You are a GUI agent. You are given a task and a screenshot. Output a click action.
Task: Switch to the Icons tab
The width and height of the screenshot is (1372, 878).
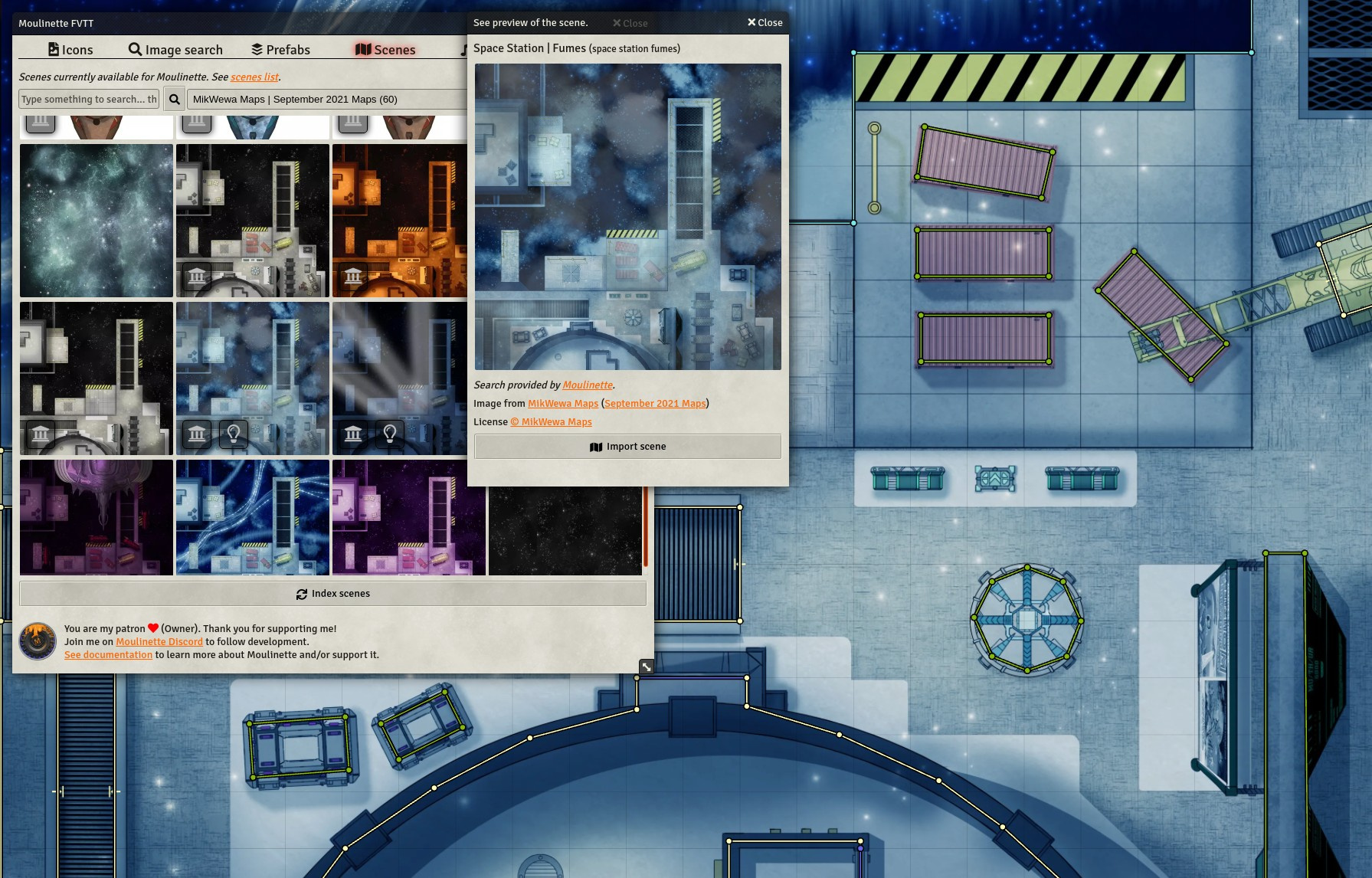tap(70, 50)
